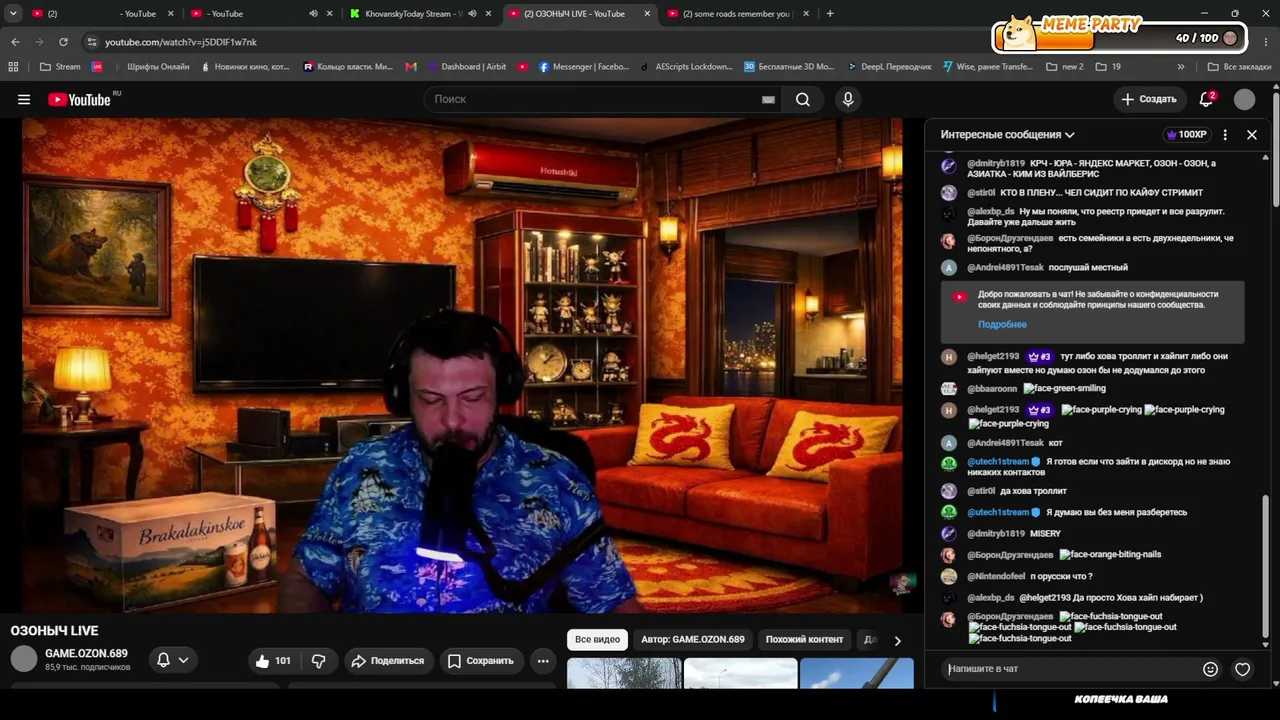Open the Dashboard | Airbit bookmark
1280x720 pixels.
pos(466,67)
